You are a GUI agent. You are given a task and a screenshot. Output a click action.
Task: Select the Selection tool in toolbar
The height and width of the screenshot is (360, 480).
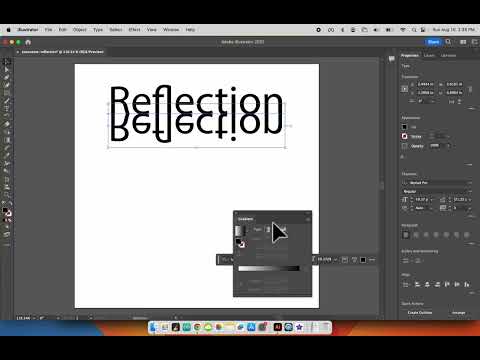coord(7,62)
